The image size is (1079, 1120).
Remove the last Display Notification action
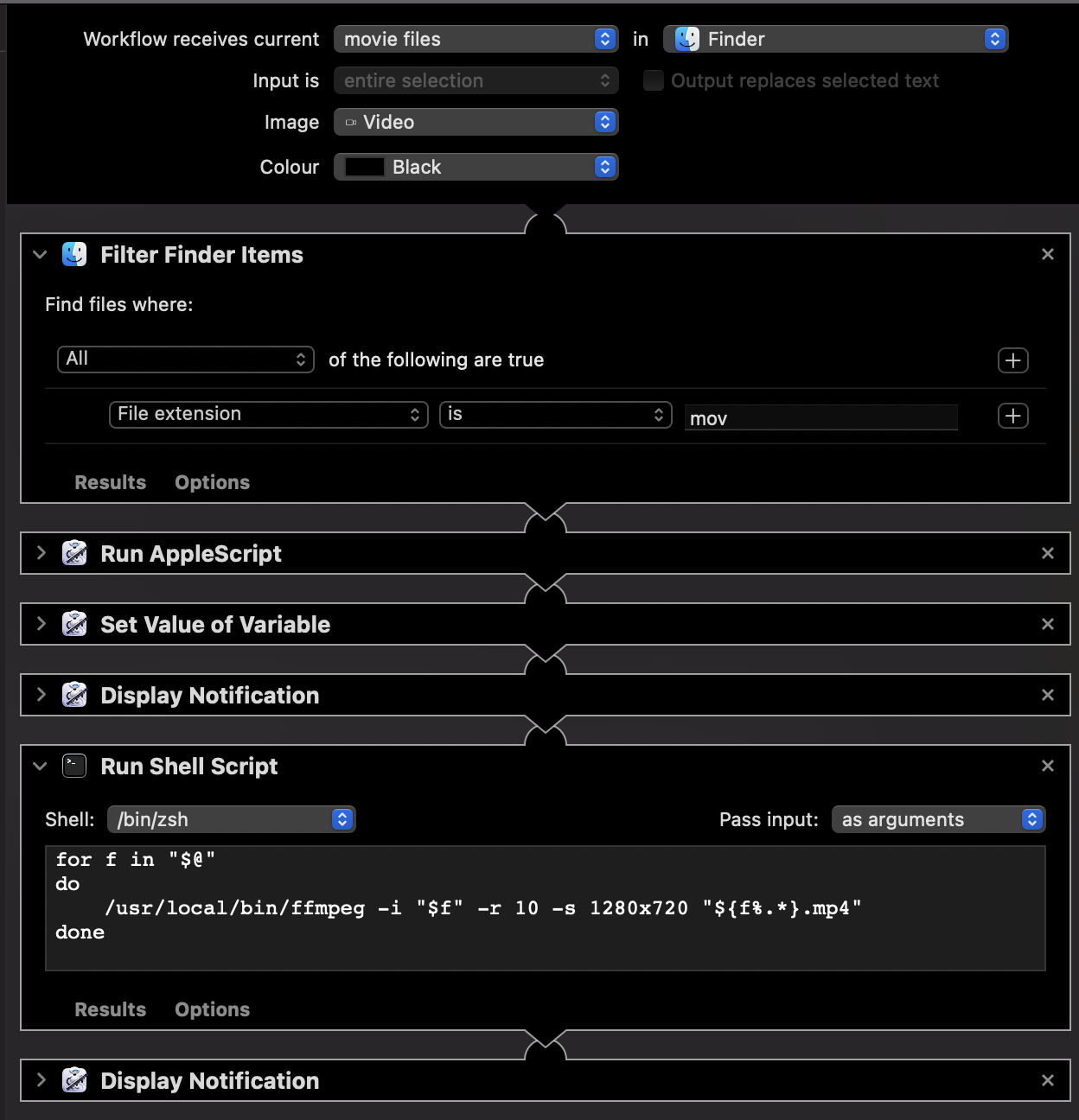[x=1048, y=1080]
